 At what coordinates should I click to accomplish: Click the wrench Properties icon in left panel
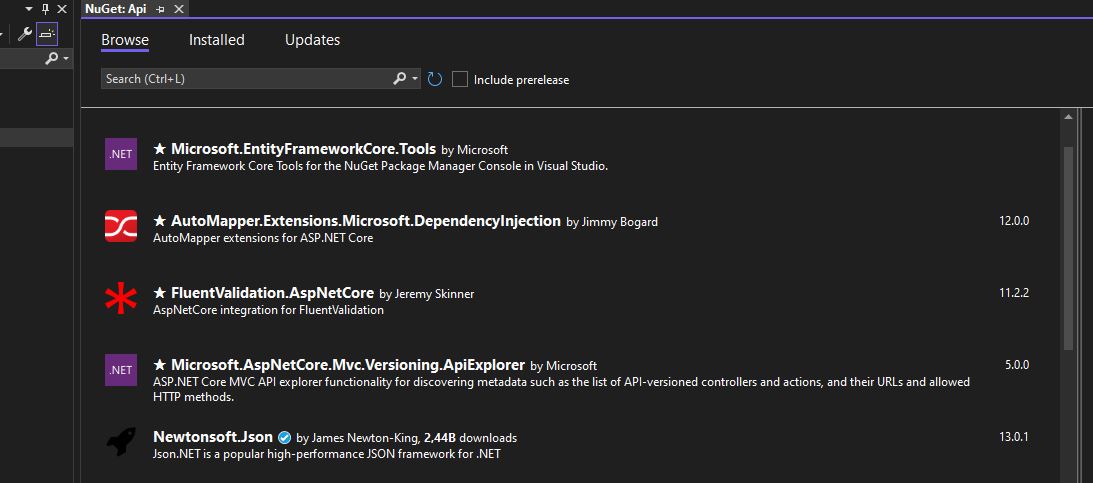click(25, 34)
